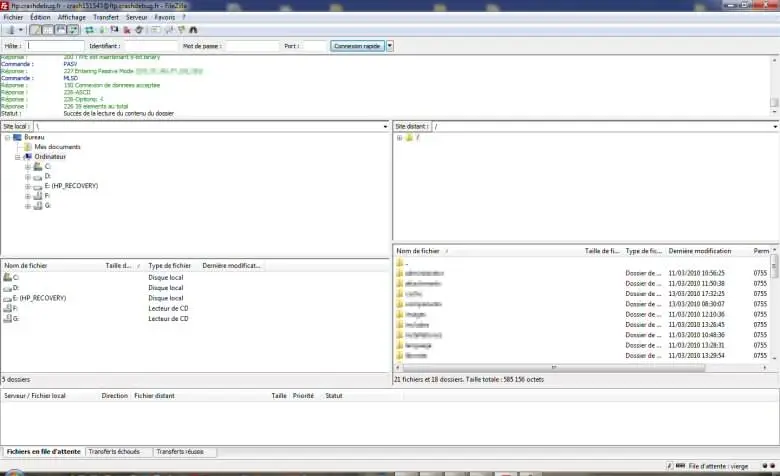
Task: Select the parent directory '..' folder icon
Action: coord(400,263)
